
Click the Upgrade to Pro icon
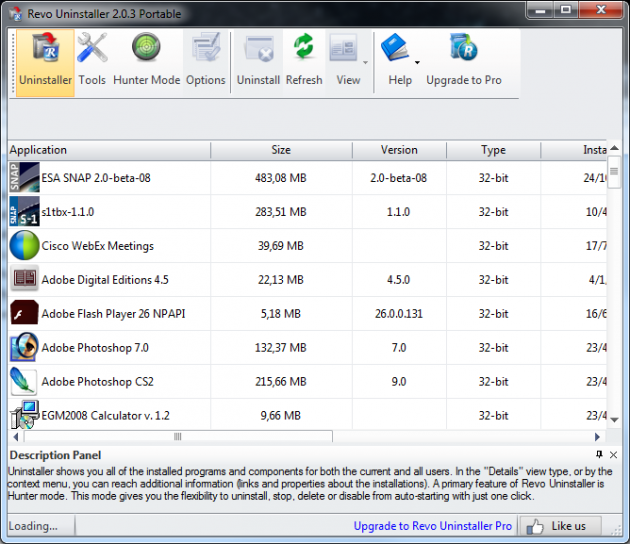464,47
